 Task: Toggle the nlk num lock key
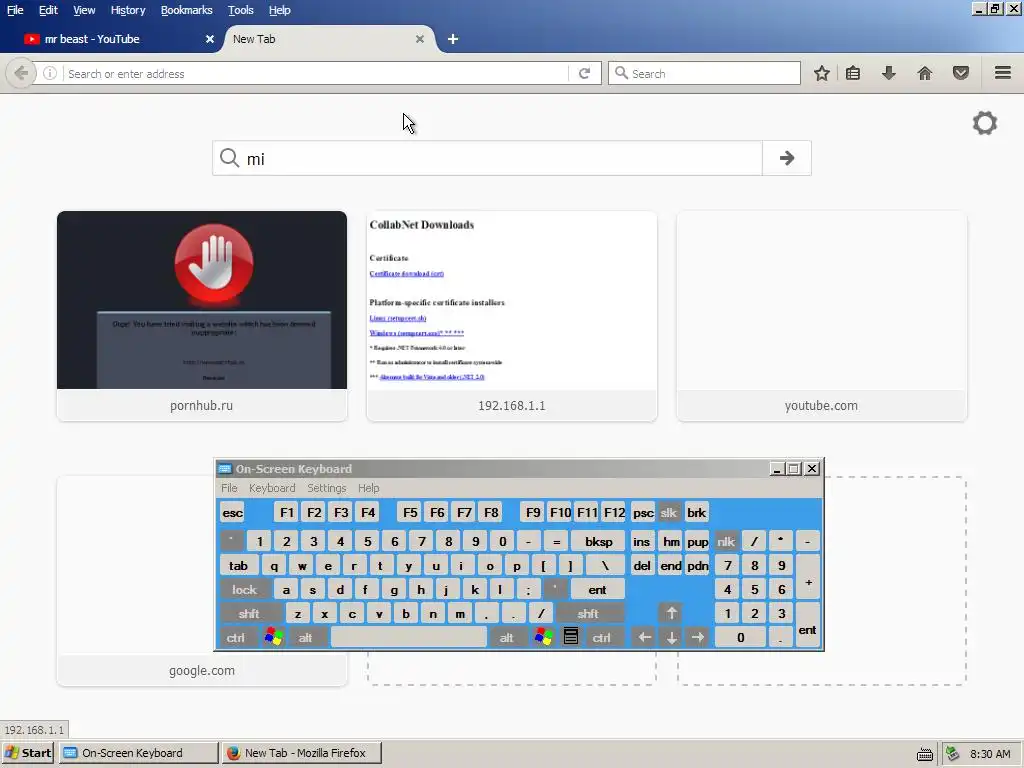pos(726,541)
